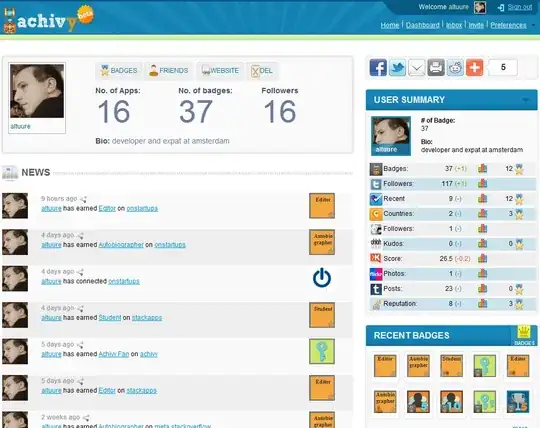This screenshot has width=540, height=428.
Task: Click the share count box showing 5
Action: (503, 67)
